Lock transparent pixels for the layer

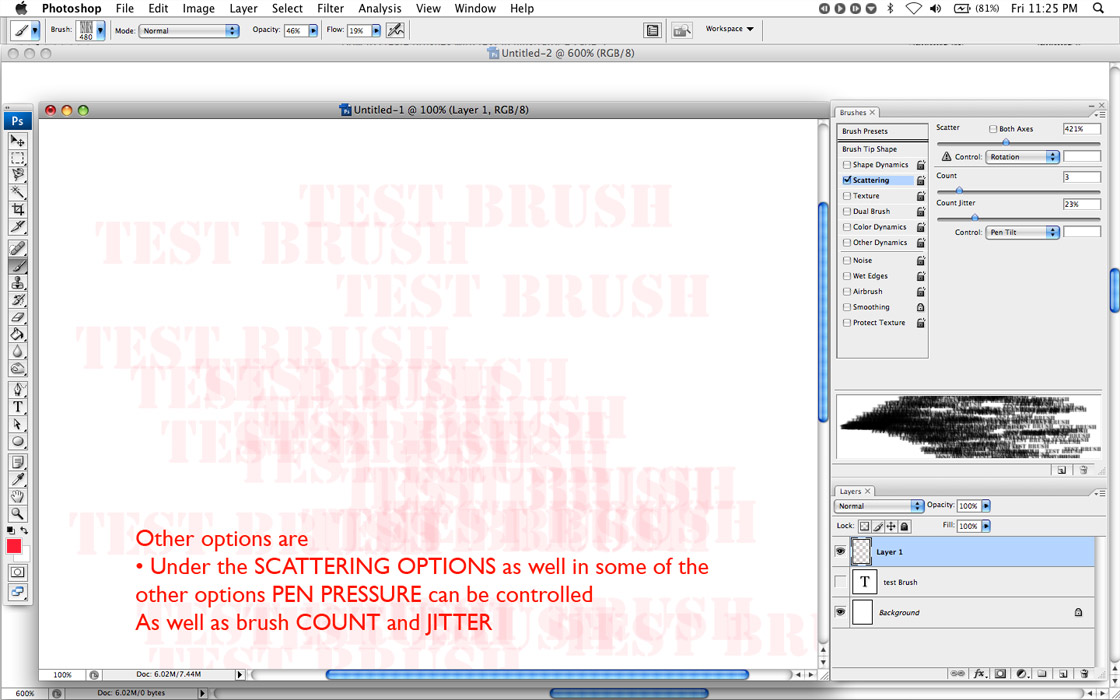pyautogui.click(x=864, y=526)
